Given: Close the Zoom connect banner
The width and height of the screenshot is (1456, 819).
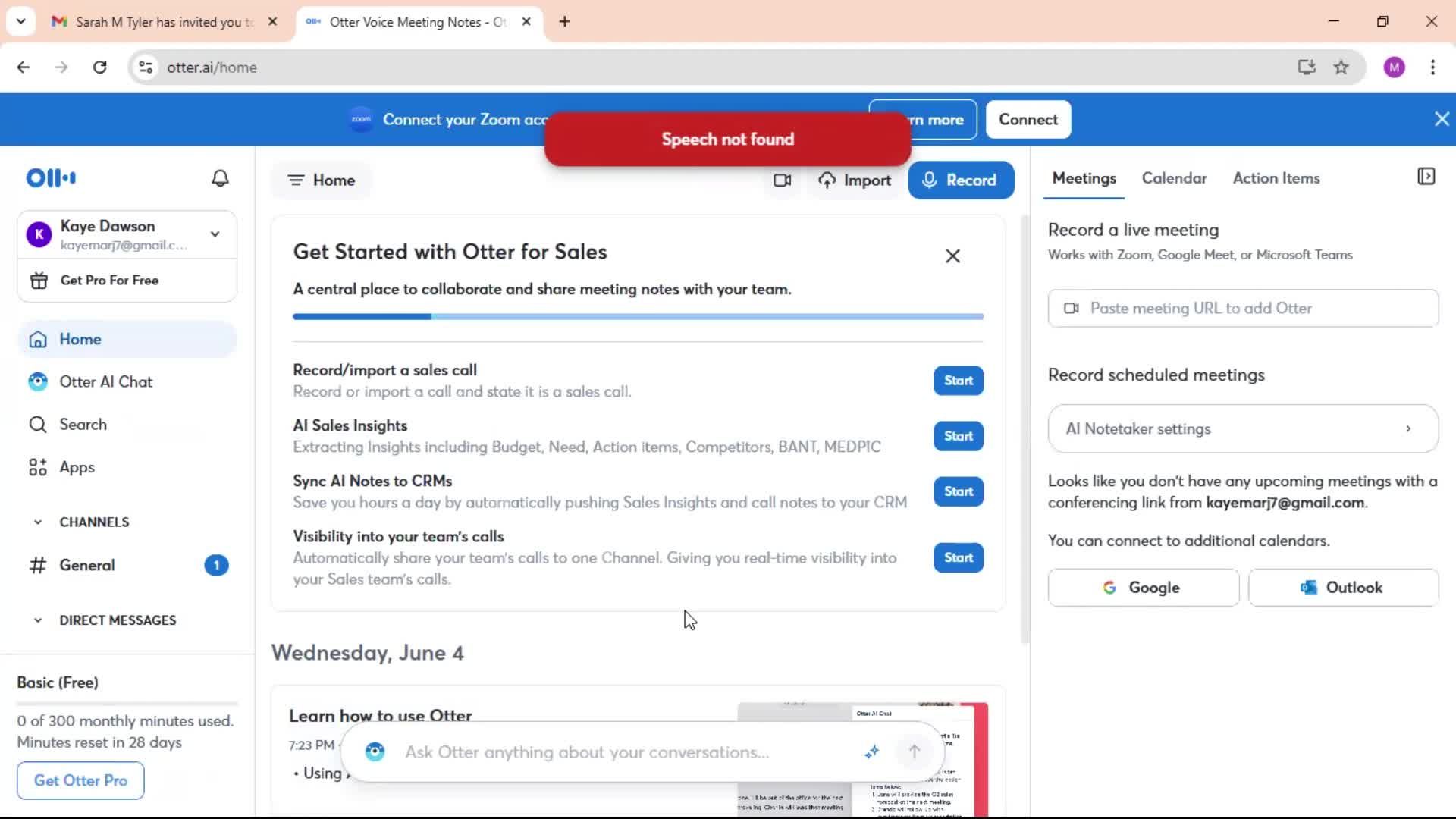Looking at the screenshot, I should [x=1442, y=119].
